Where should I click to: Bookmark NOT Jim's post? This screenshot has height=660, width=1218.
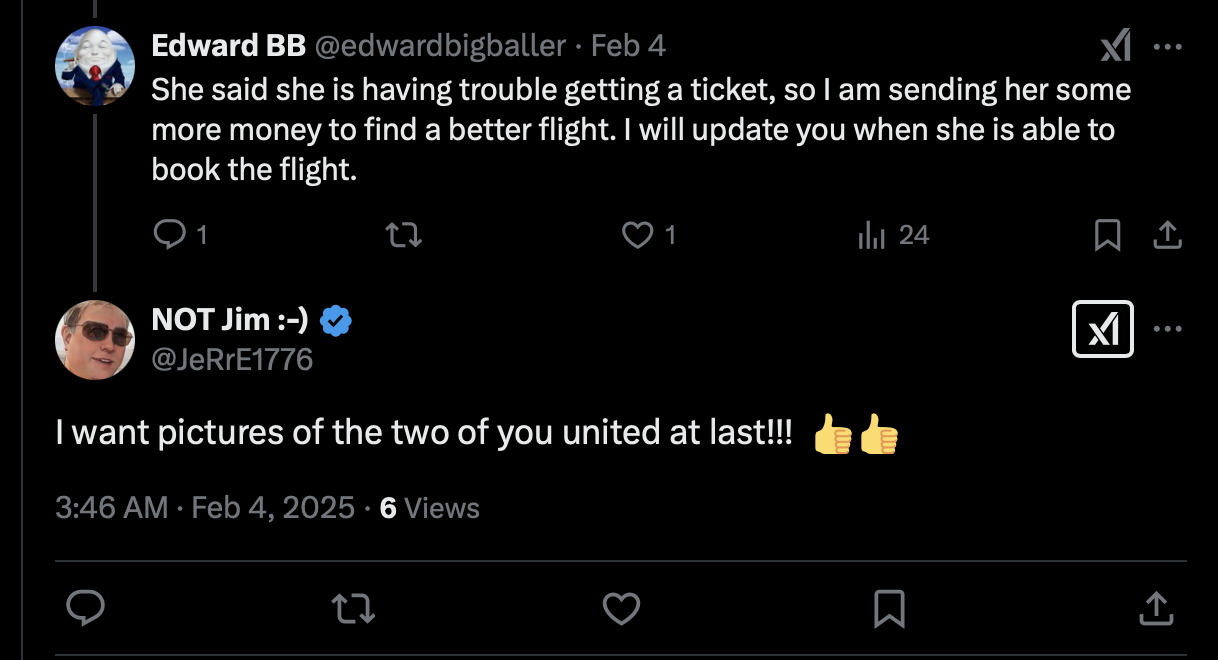pyautogui.click(x=889, y=607)
